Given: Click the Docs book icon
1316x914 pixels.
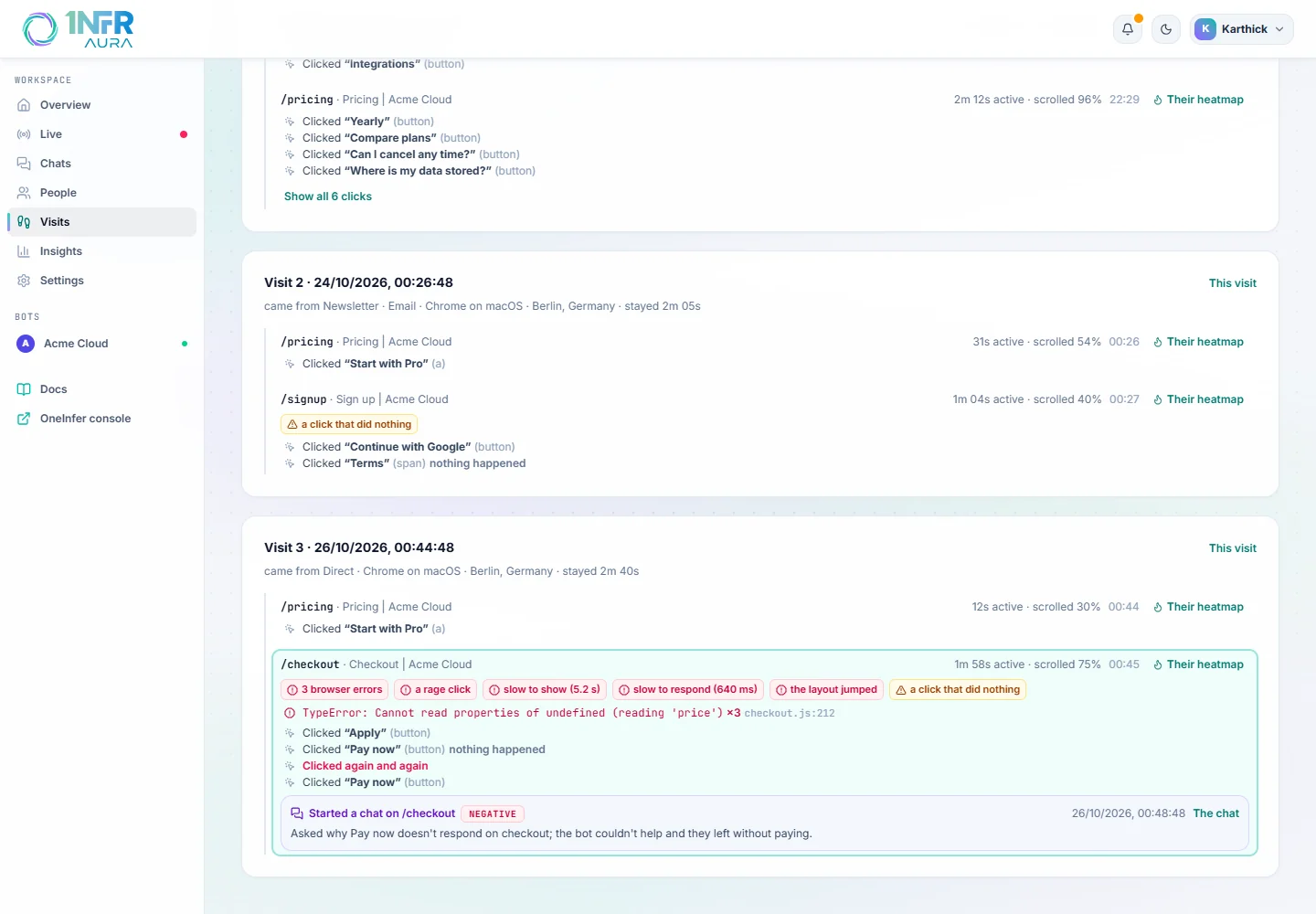Looking at the screenshot, I should point(24,389).
